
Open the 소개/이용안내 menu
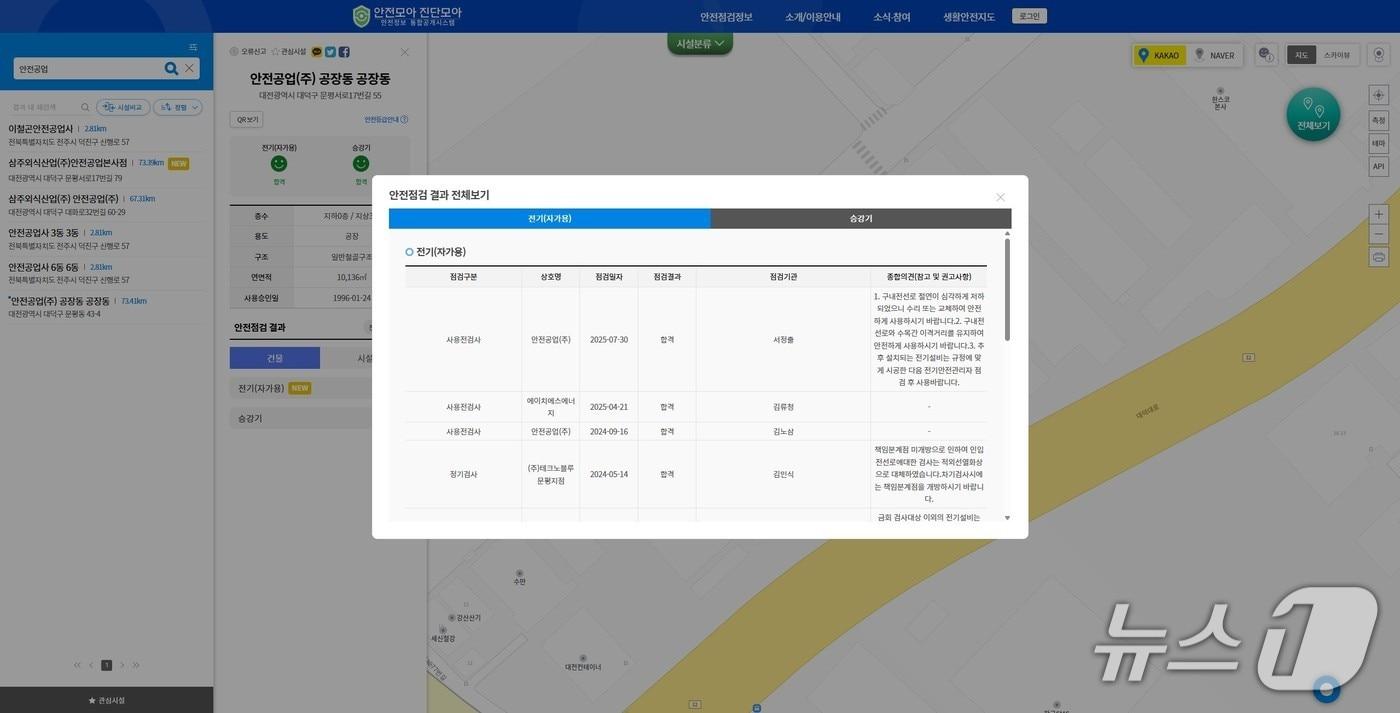coord(812,17)
